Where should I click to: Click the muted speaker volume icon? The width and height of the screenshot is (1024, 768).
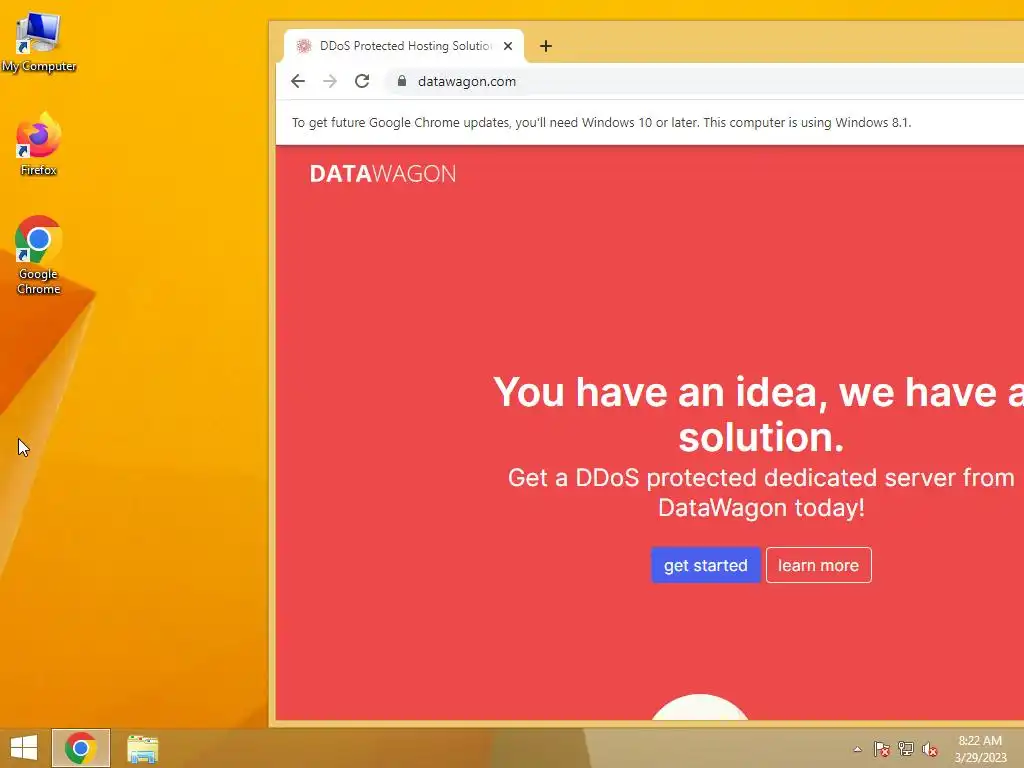930,749
